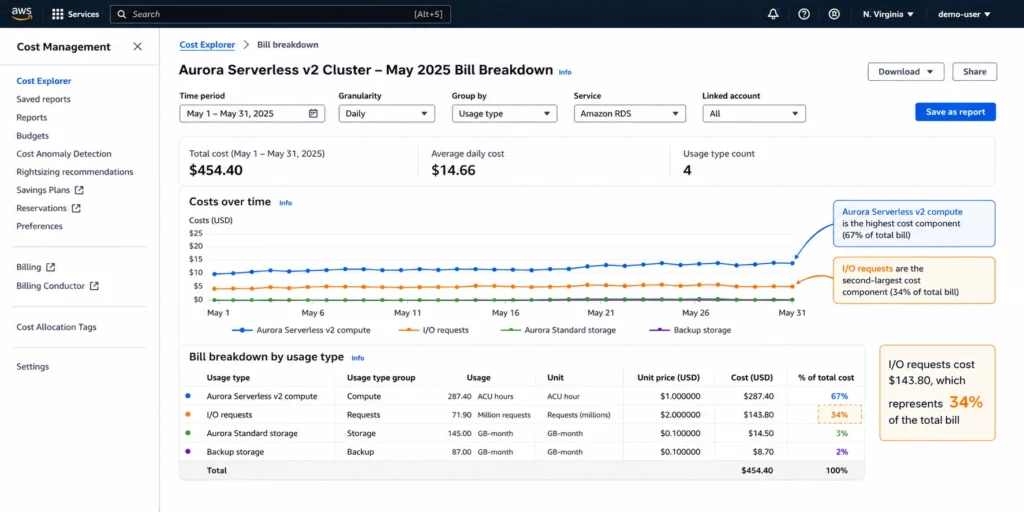
Task: Open the help question mark icon
Action: point(804,14)
